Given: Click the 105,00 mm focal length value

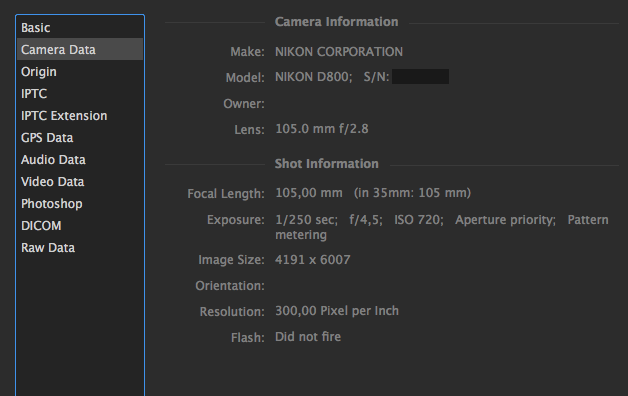Looking at the screenshot, I should pyautogui.click(x=309, y=193).
